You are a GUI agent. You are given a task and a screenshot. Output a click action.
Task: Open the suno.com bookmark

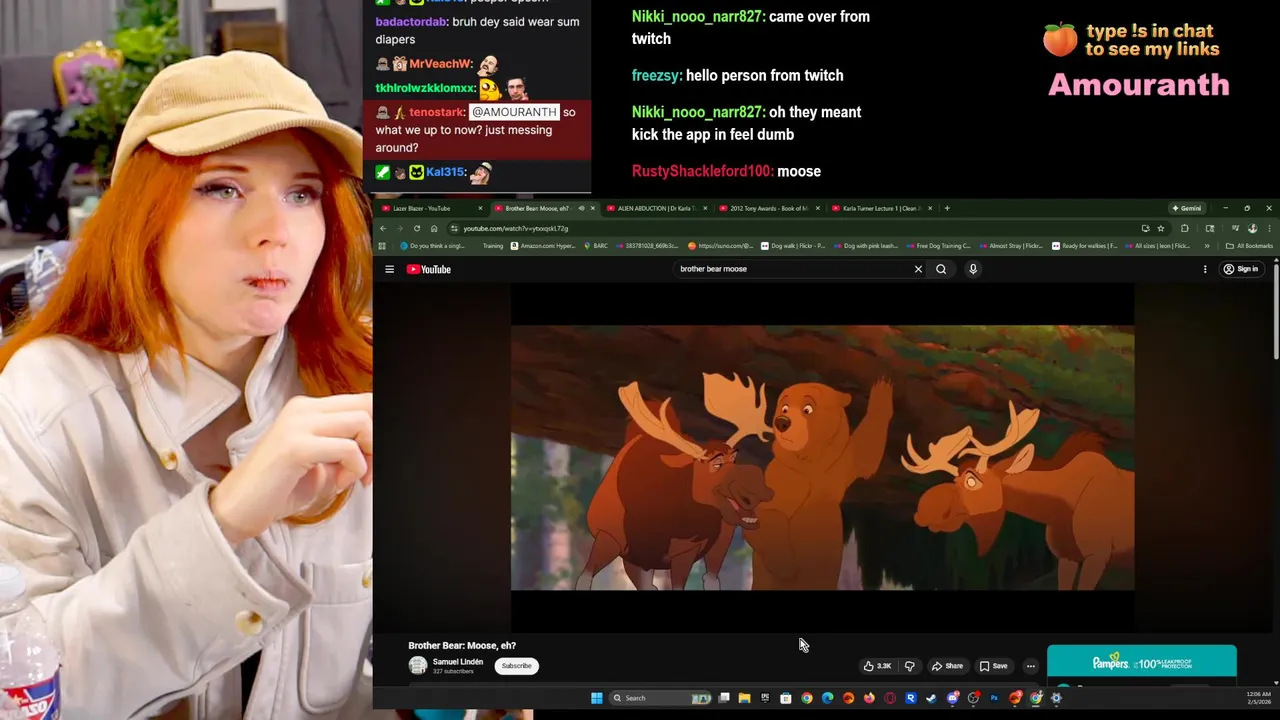(x=720, y=246)
